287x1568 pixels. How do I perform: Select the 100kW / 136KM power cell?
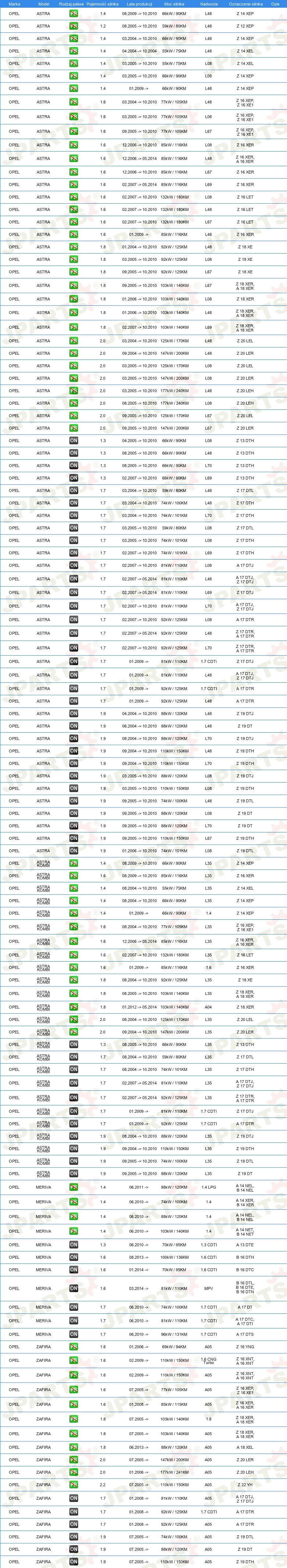click(x=174, y=1257)
